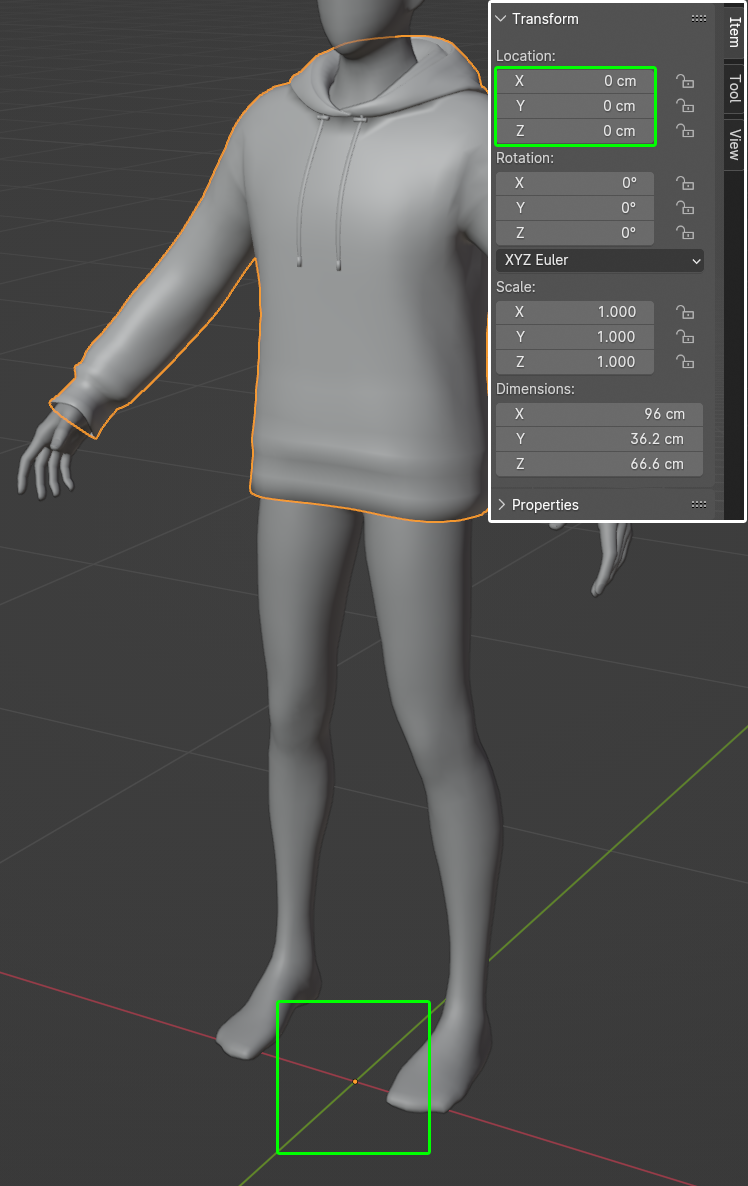The image size is (748, 1186).
Task: Click the Dimensions Z field showing 66.6 cm
Action: coord(599,464)
